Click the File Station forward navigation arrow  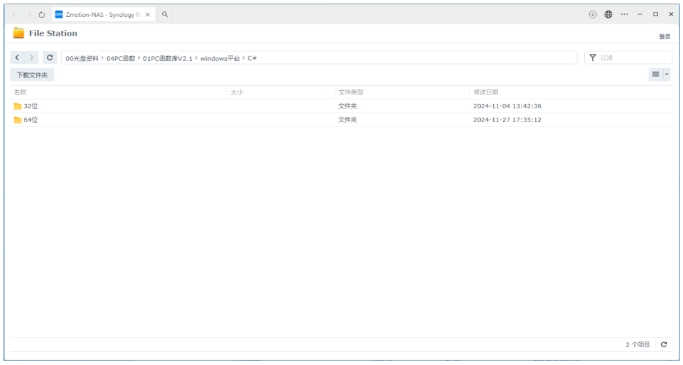[31, 57]
